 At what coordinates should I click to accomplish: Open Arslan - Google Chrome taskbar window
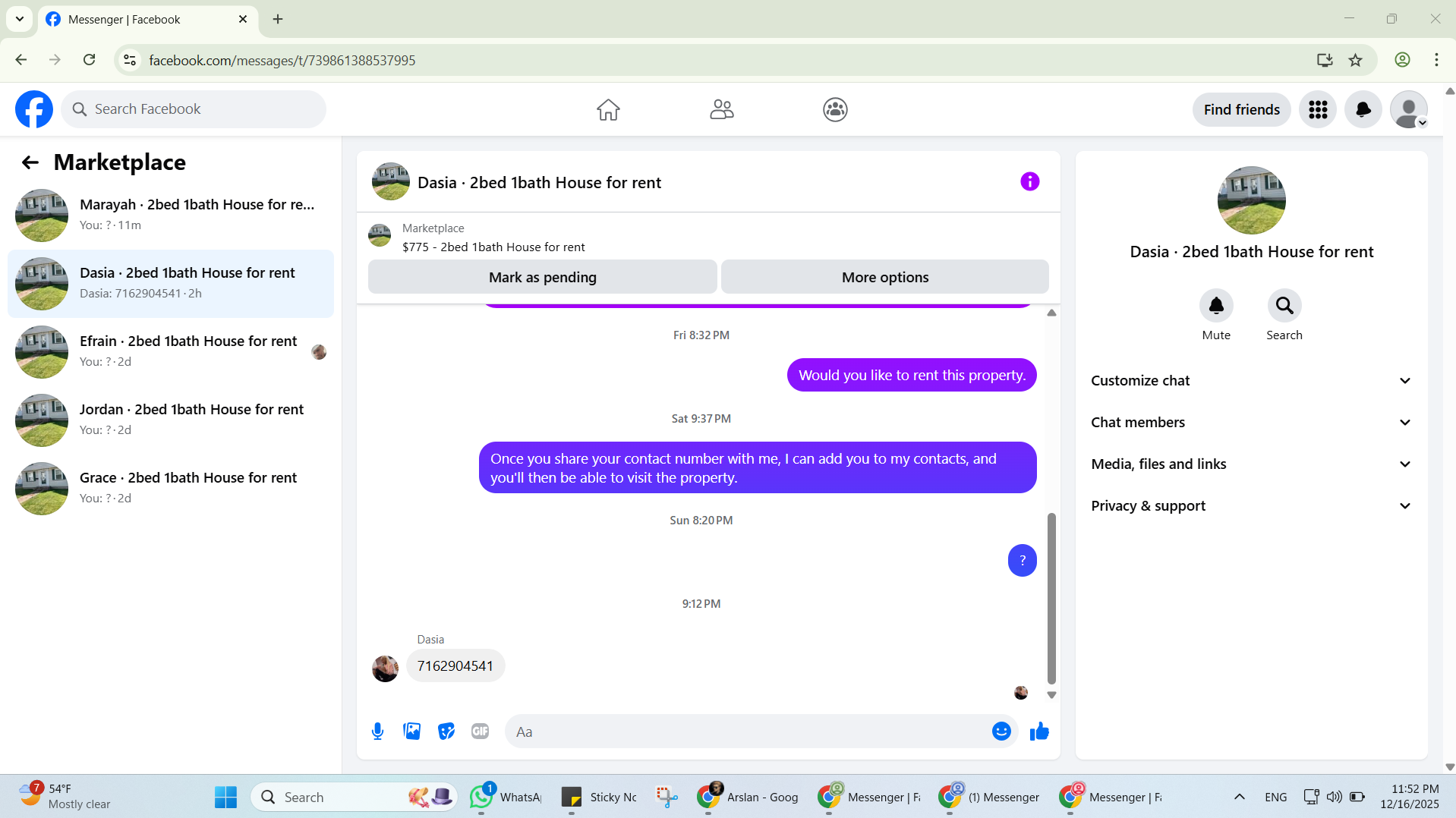point(748,797)
